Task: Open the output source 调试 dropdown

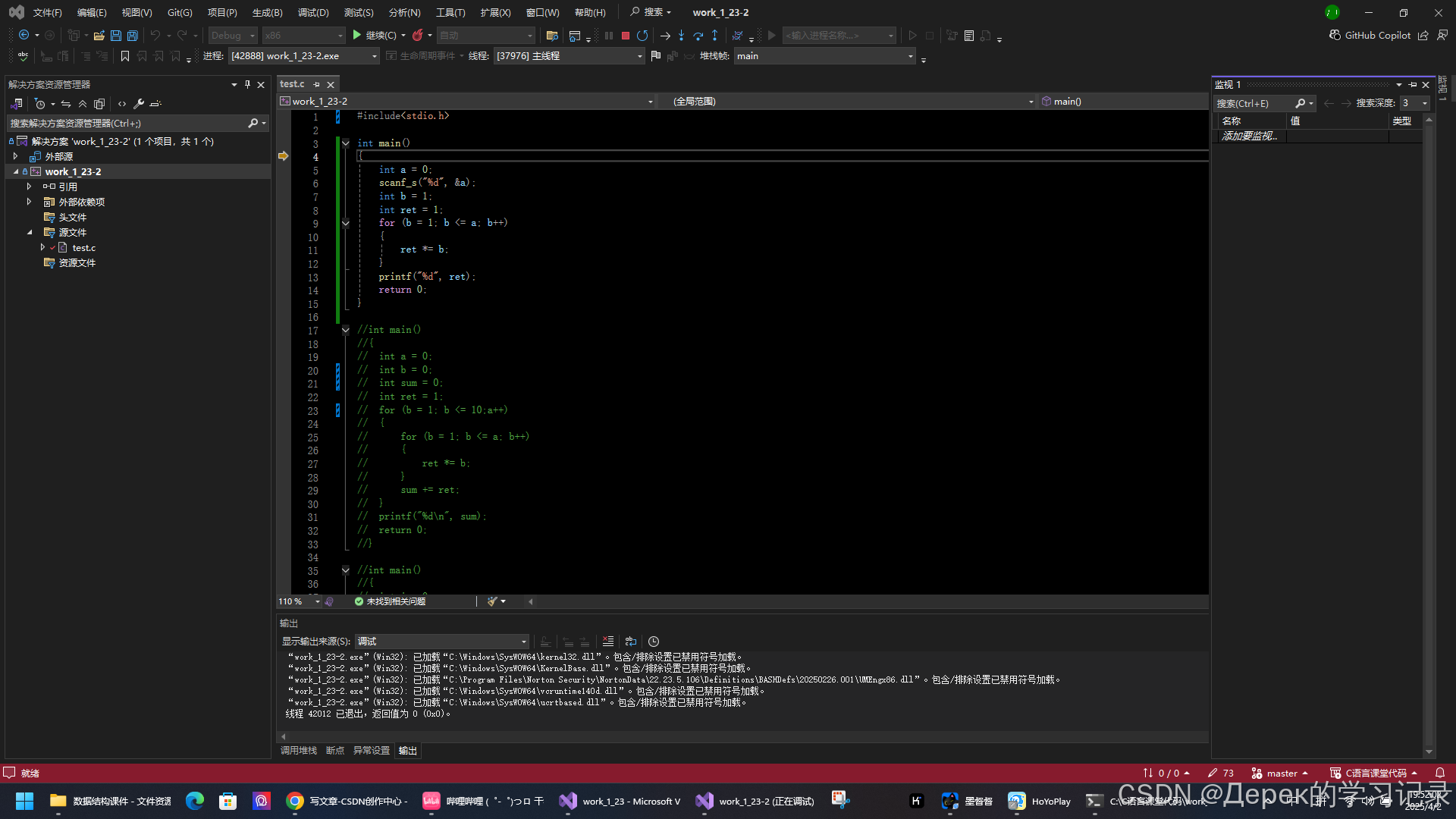Action: tap(442, 642)
